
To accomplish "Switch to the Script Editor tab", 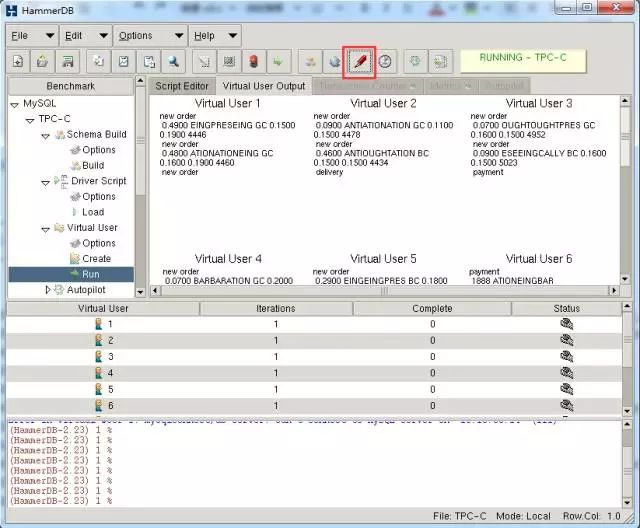I will [182, 86].
